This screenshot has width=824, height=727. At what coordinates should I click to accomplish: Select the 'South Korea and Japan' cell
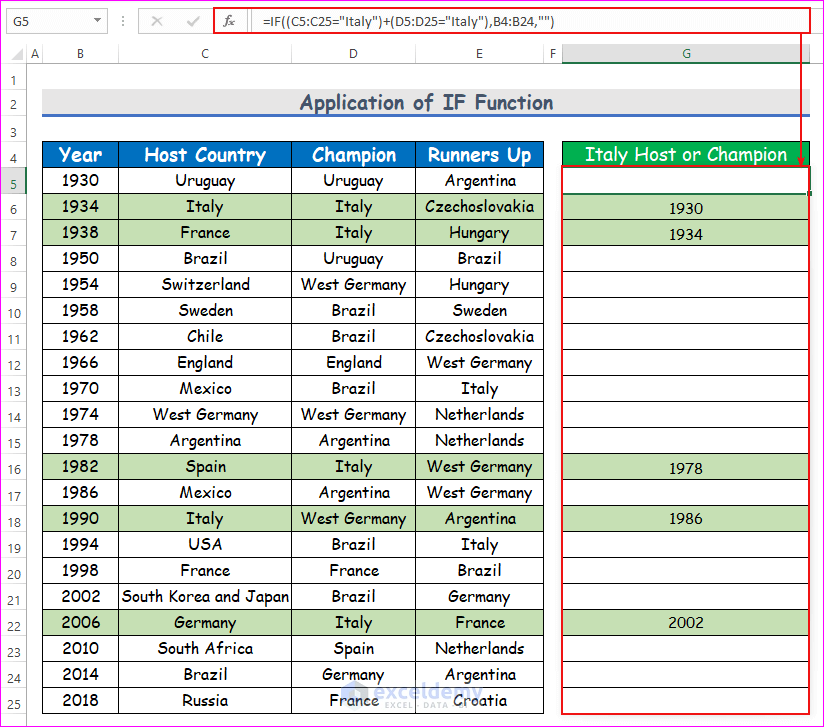pyautogui.click(x=205, y=596)
